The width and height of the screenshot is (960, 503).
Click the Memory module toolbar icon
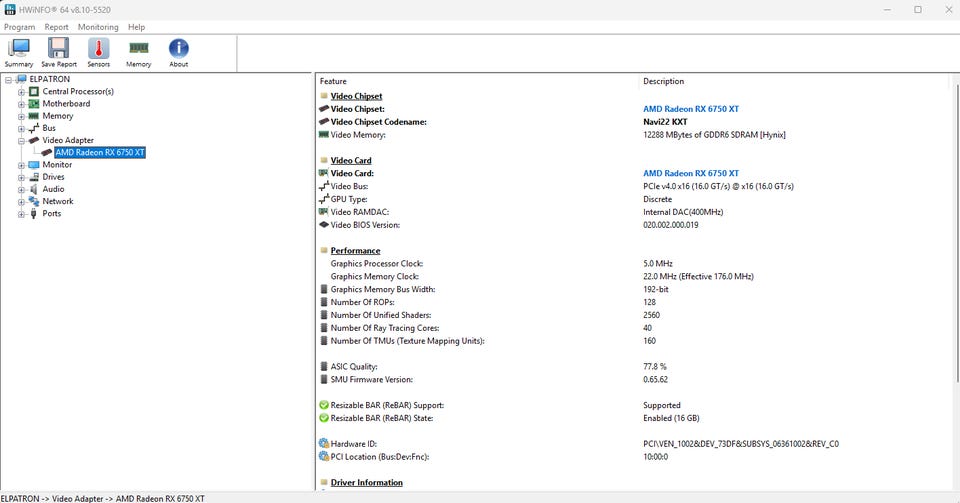click(138, 51)
